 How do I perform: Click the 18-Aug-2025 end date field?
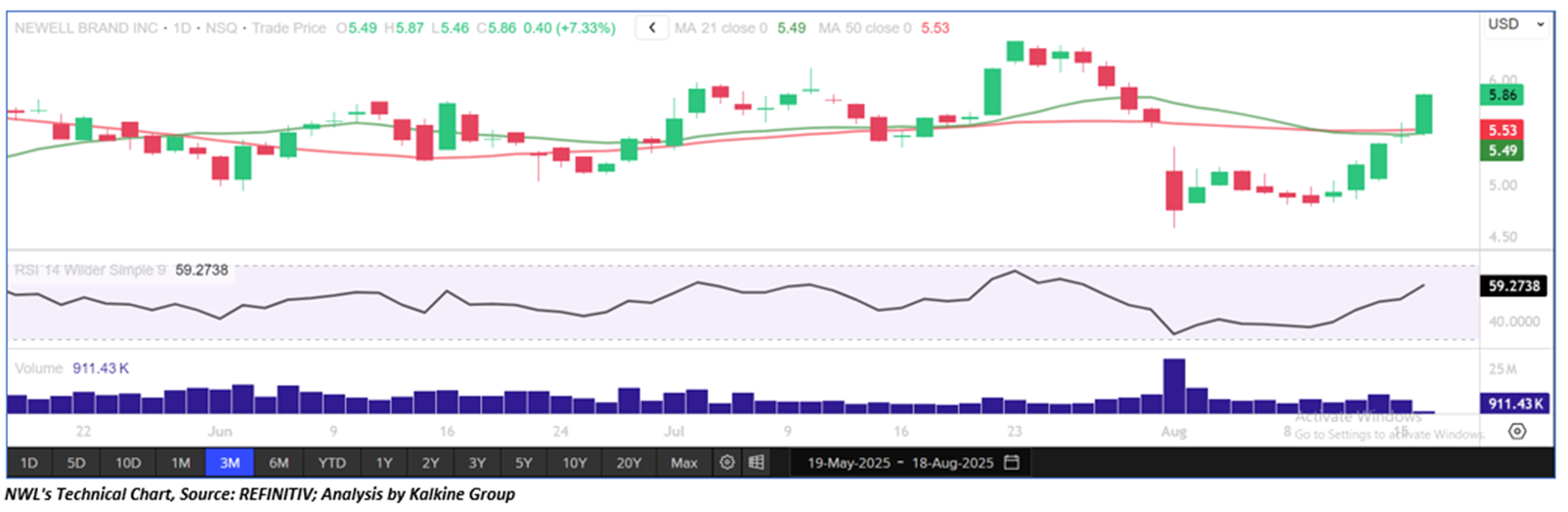tap(953, 463)
